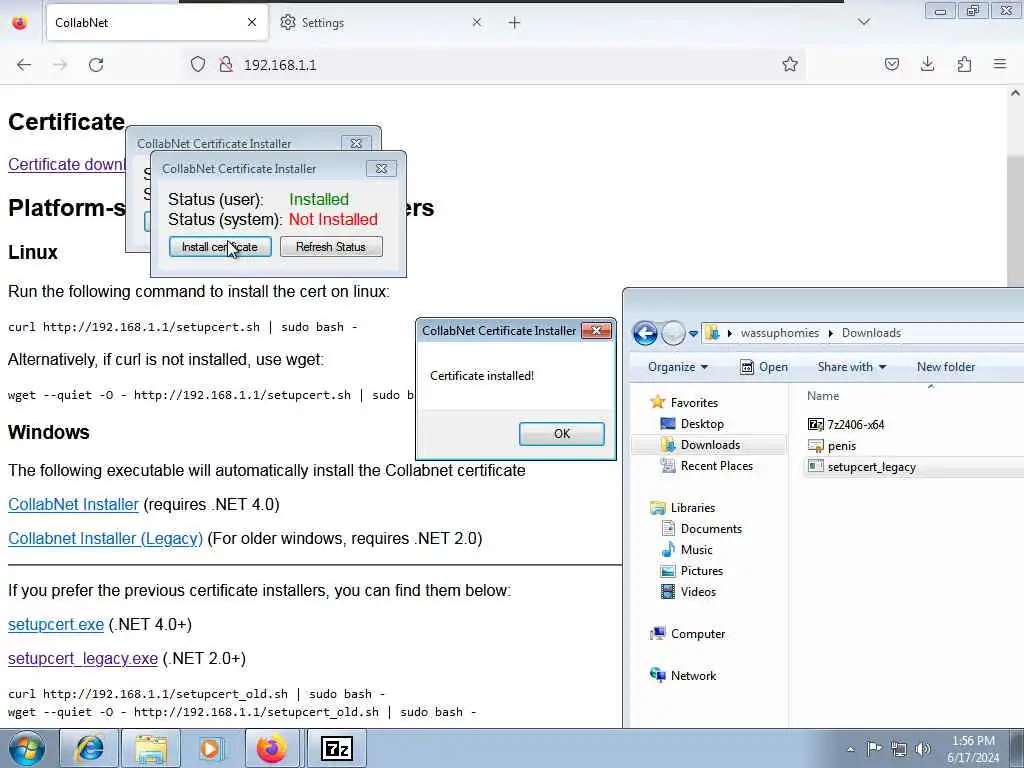Open the volume speaker tray icon
1024x768 pixels.
pyautogui.click(x=922, y=748)
